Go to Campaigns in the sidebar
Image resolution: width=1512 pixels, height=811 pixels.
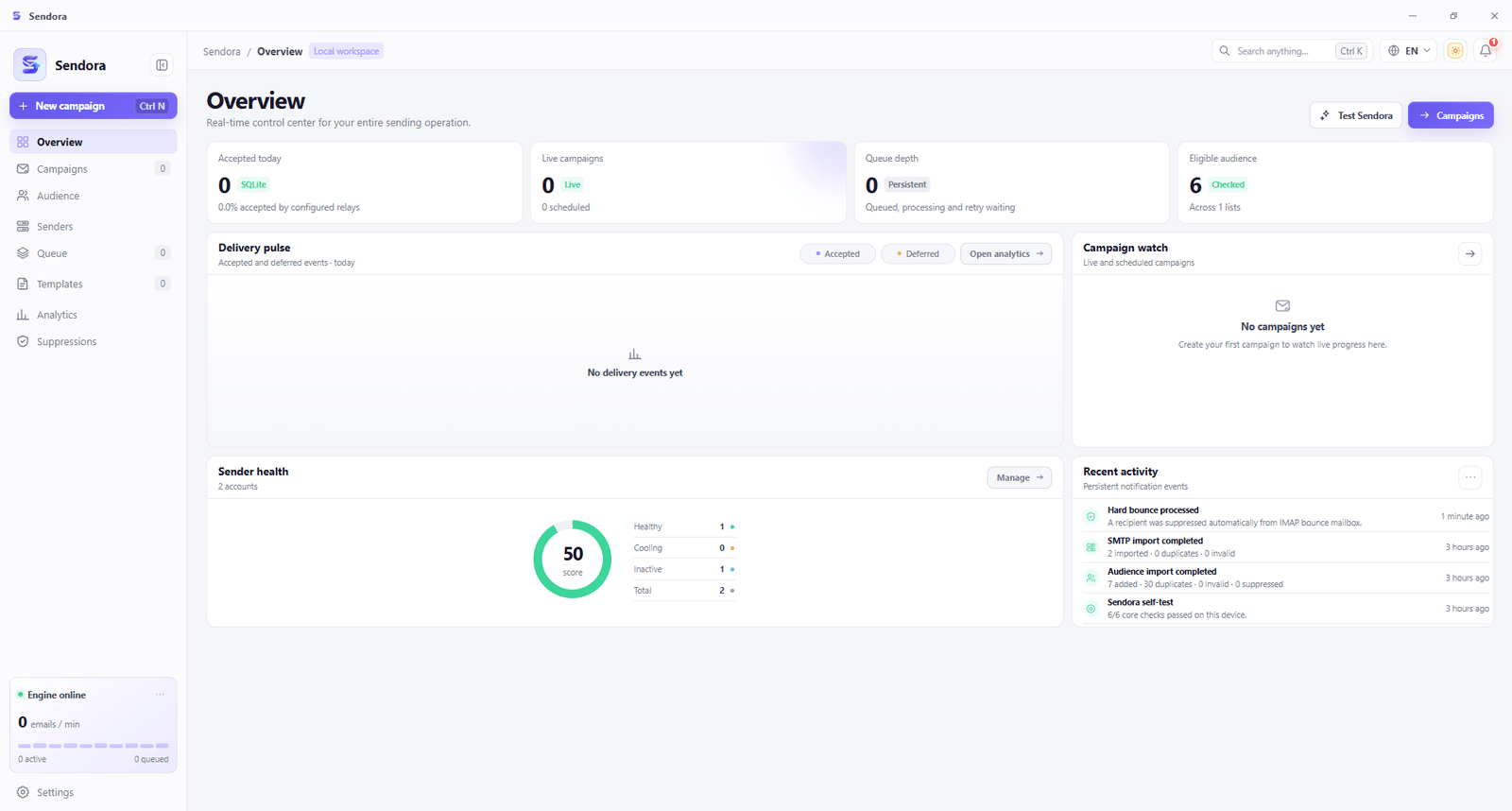94,169
